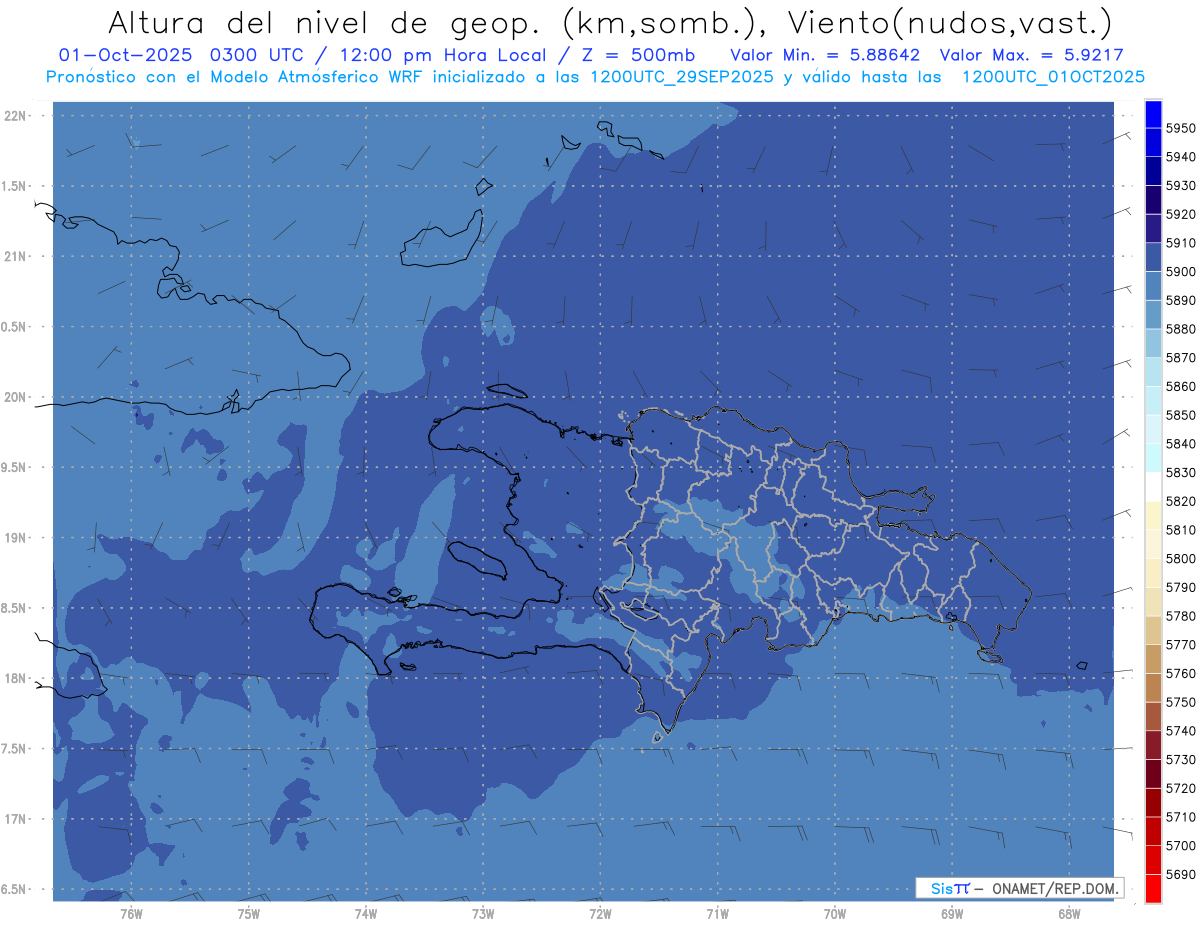Click the "5850" colorbar value

[1181, 415]
